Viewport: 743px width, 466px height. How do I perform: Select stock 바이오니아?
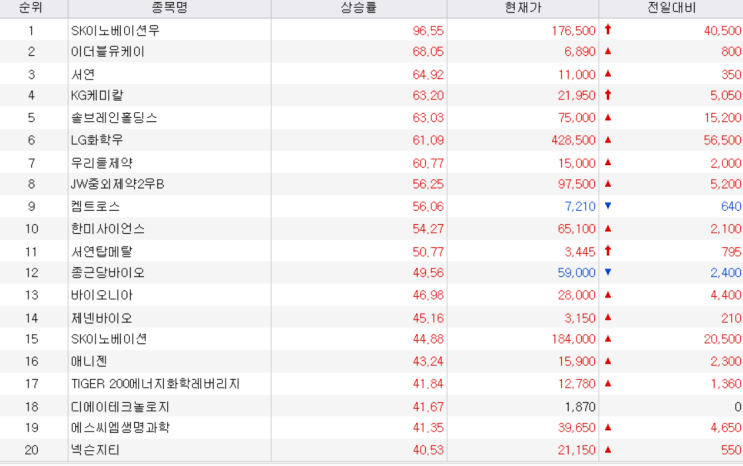pos(102,295)
